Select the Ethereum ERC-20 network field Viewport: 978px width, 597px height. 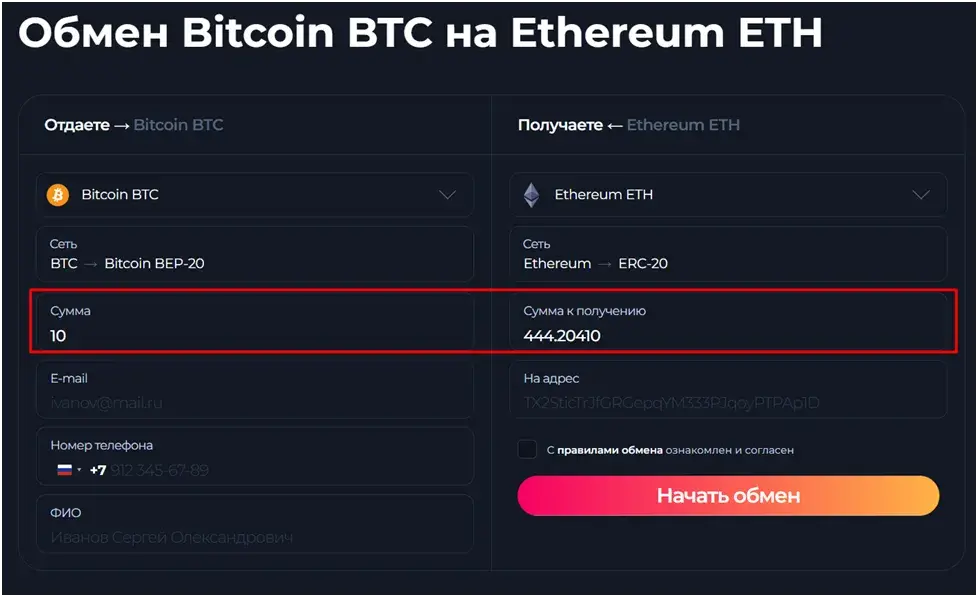[729, 254]
